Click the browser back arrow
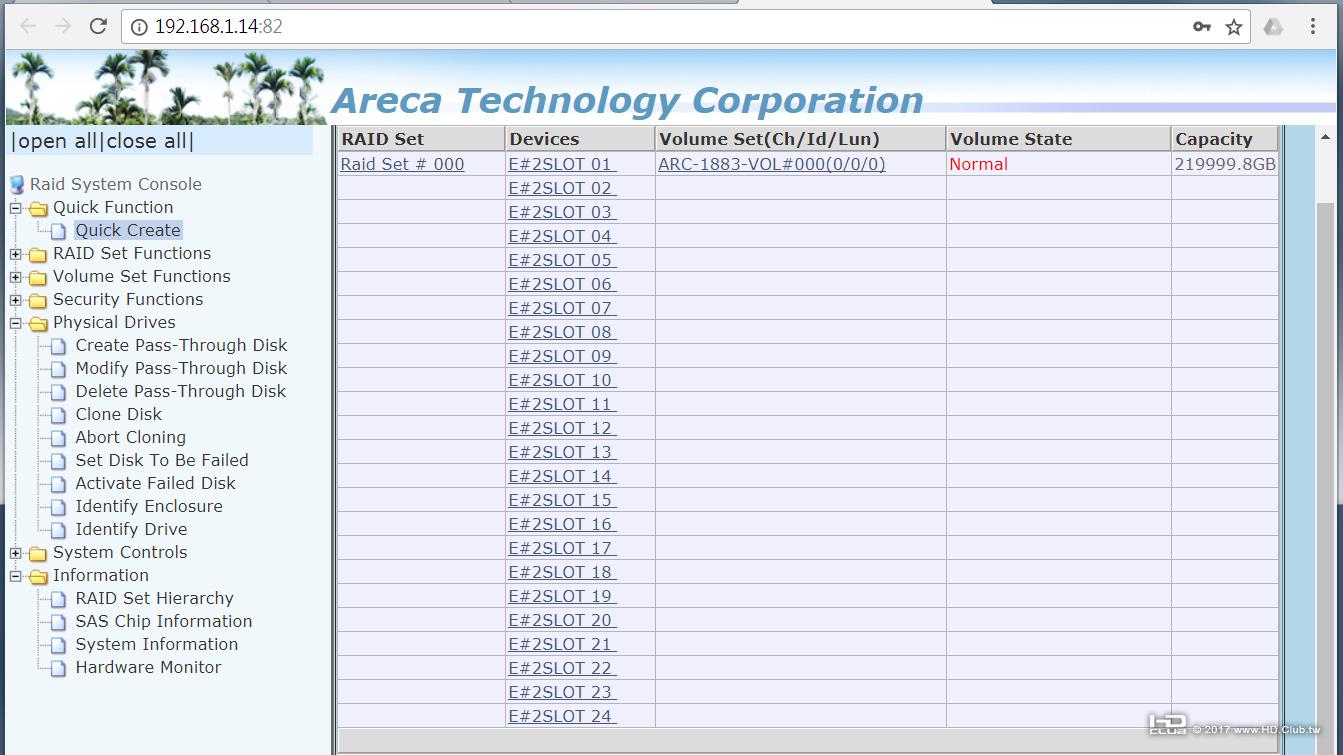This screenshot has width=1343, height=755. click(x=27, y=27)
